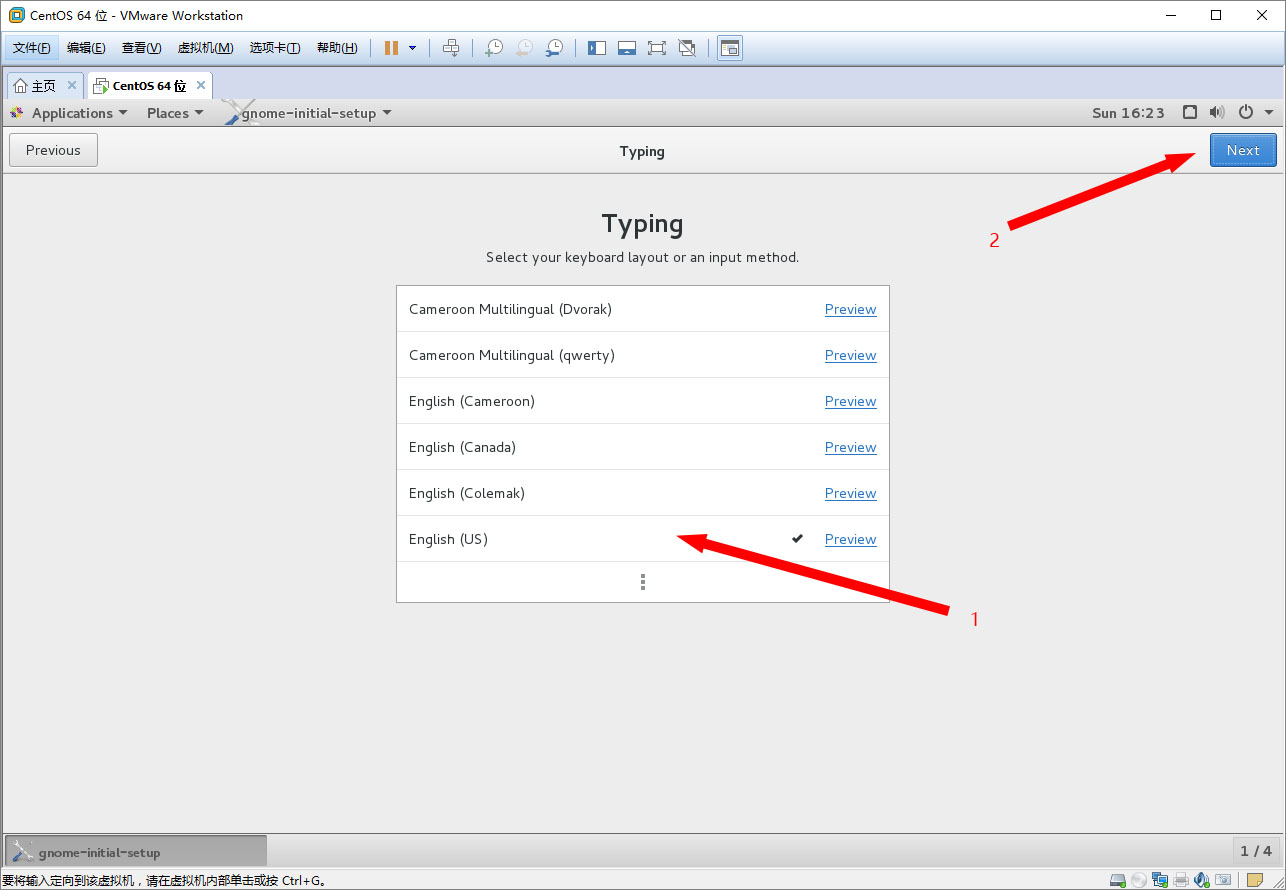Click the gnome-initial-setup taskbar entry
The image size is (1286, 890).
coord(136,852)
